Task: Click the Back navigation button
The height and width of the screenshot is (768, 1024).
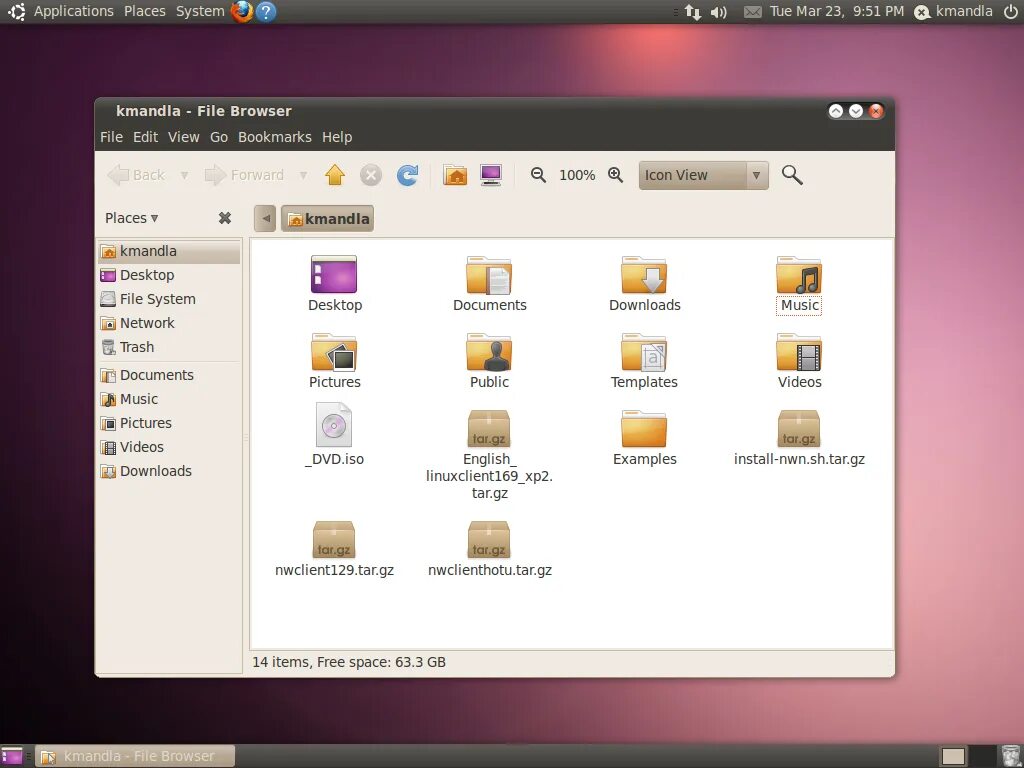Action: 137,175
